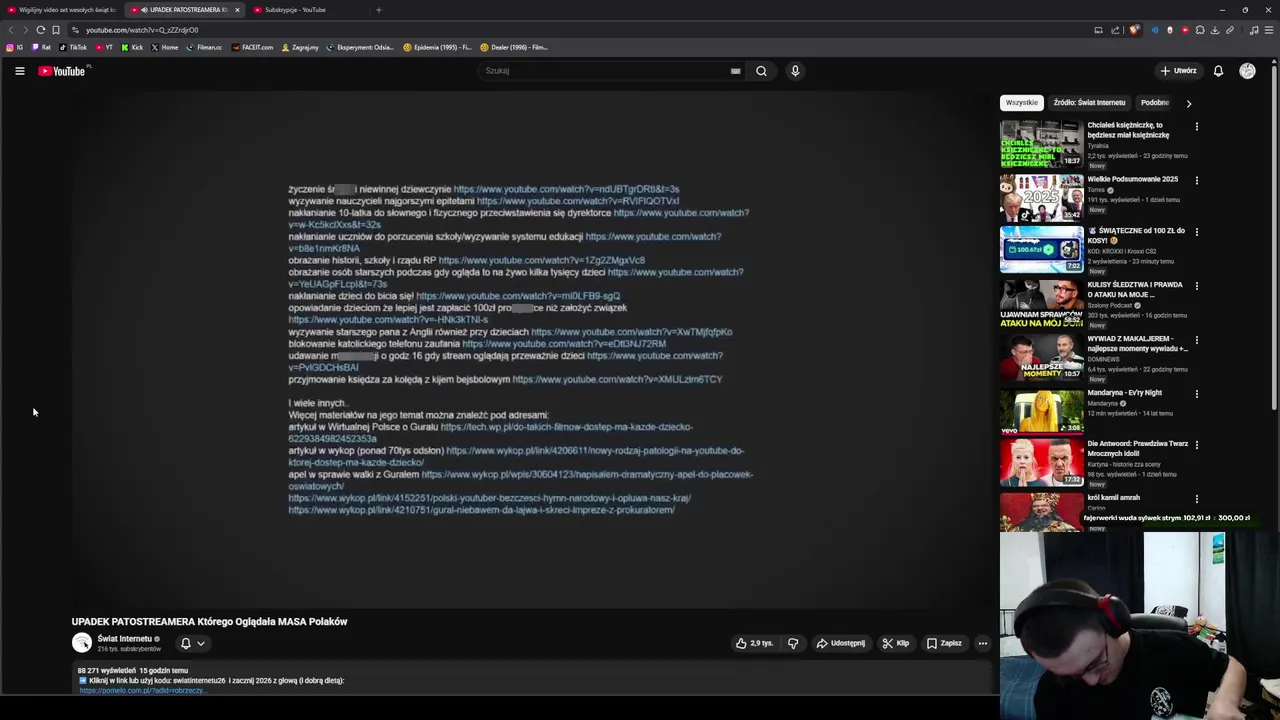Open the Kick bookmark

132,47
